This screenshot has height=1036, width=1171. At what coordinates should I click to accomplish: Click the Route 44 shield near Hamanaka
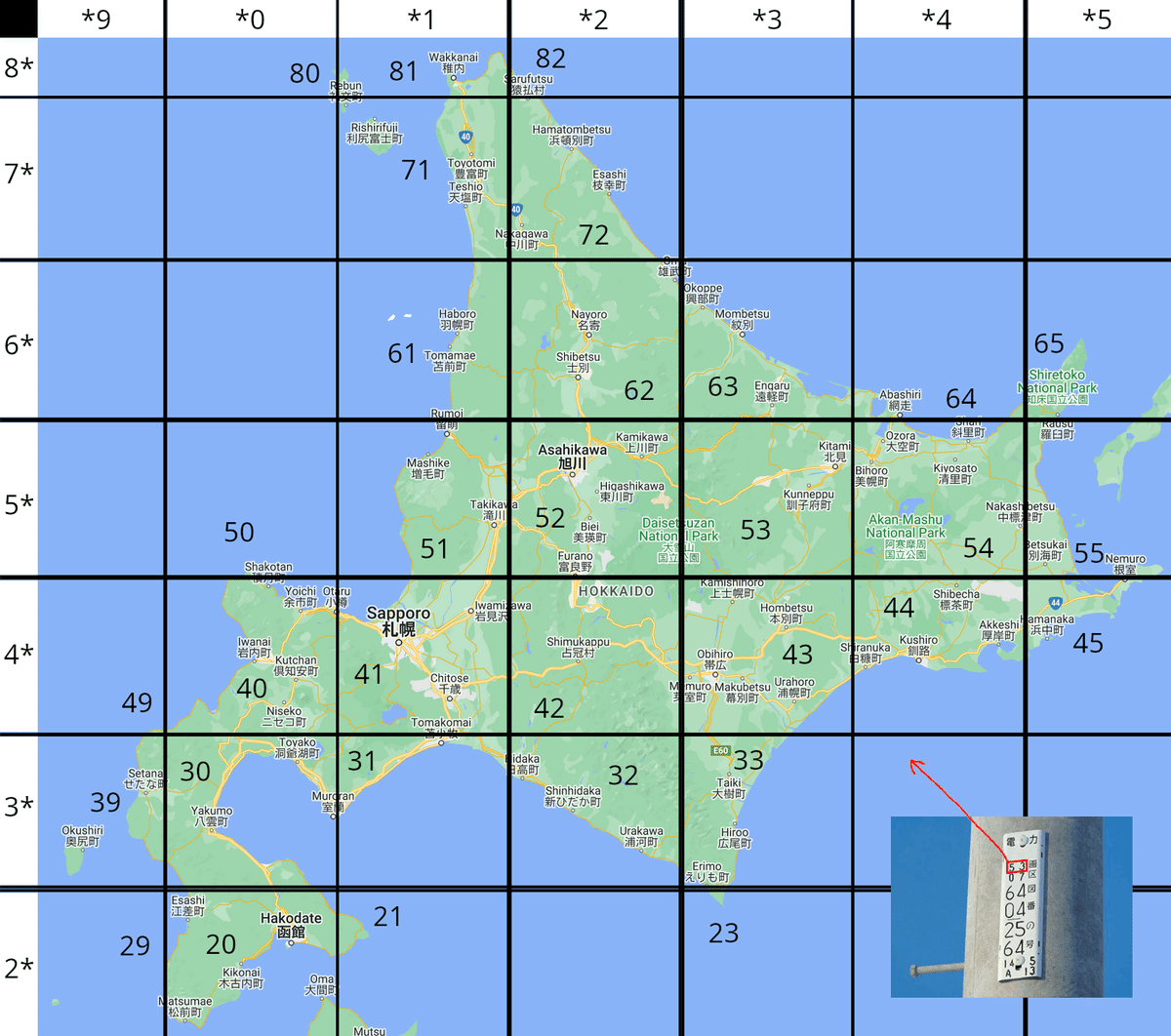(x=1055, y=603)
